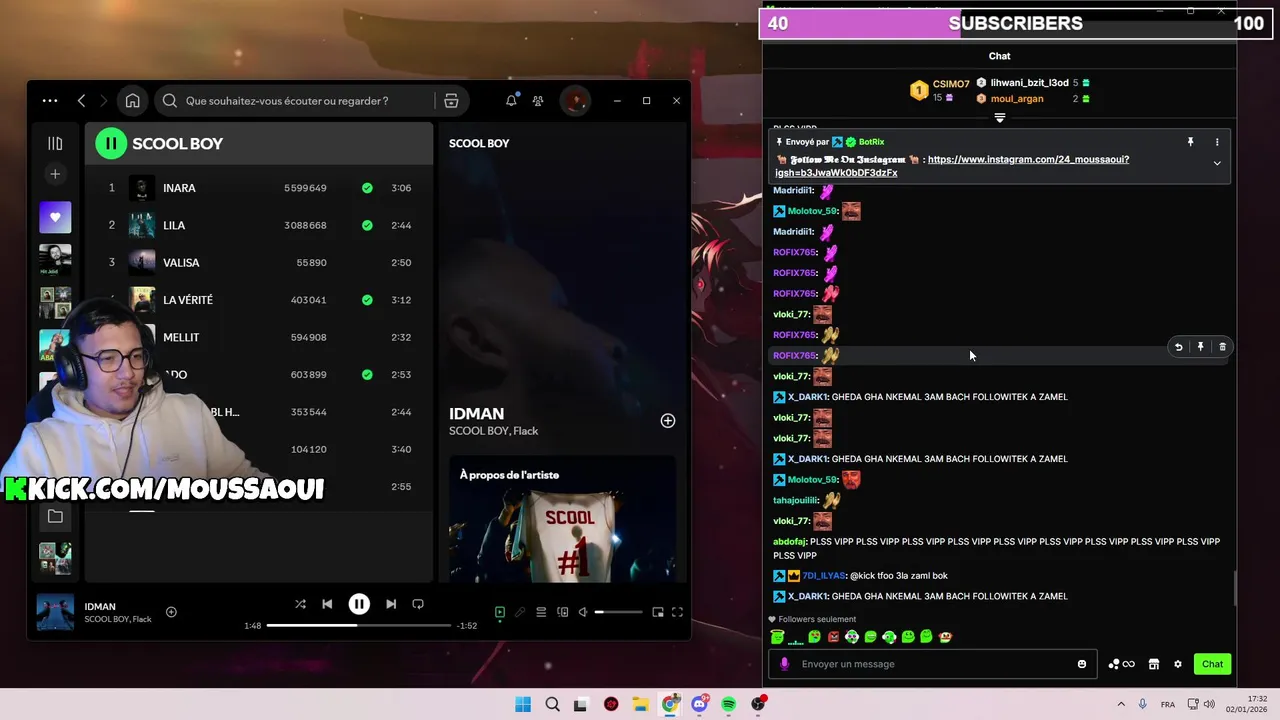Skip to the previous track
This screenshot has width=1280, height=720.
(x=327, y=604)
